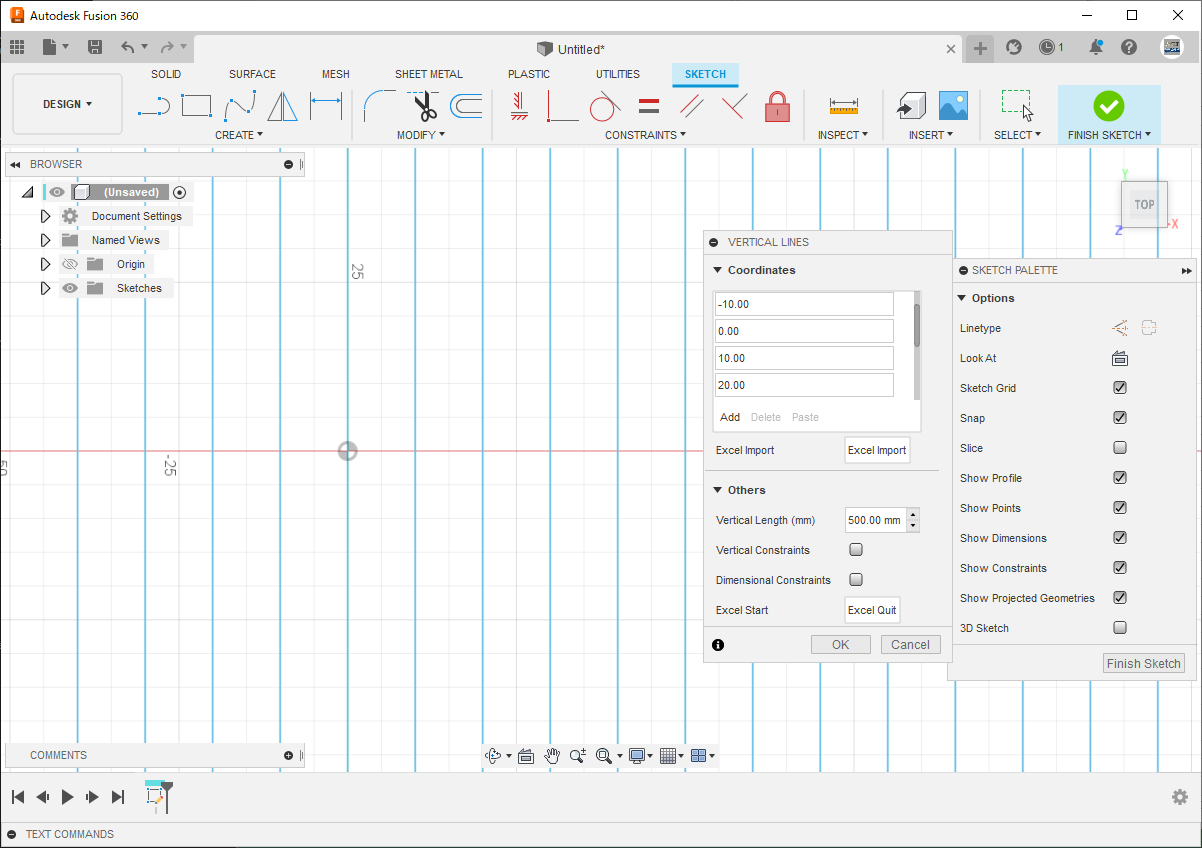Select the 2-Point Rectangle tool

coord(196,105)
